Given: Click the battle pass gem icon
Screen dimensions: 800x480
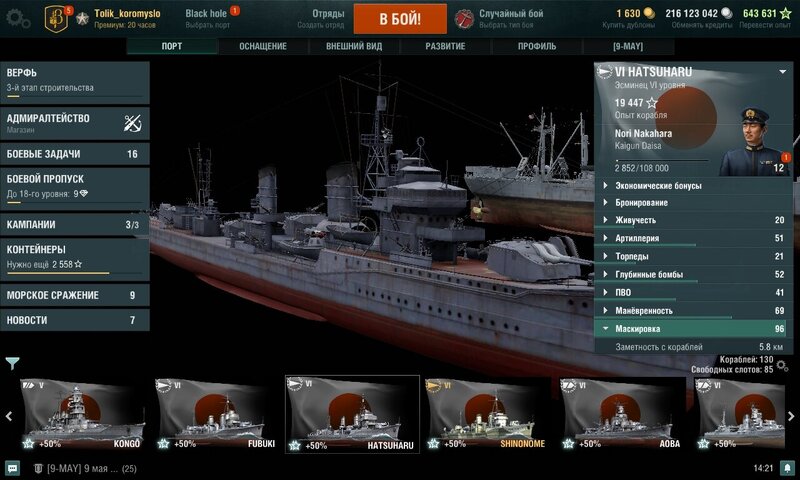Looking at the screenshot, I should (x=84, y=194).
